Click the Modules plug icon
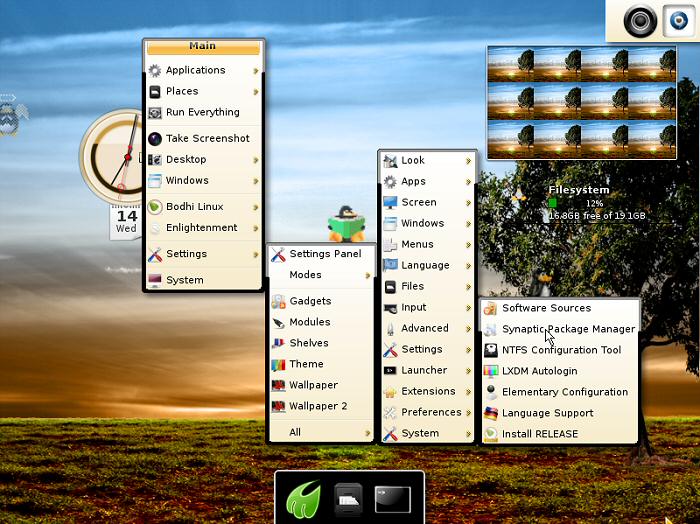Image resolution: width=700 pixels, height=524 pixels. (x=278, y=322)
